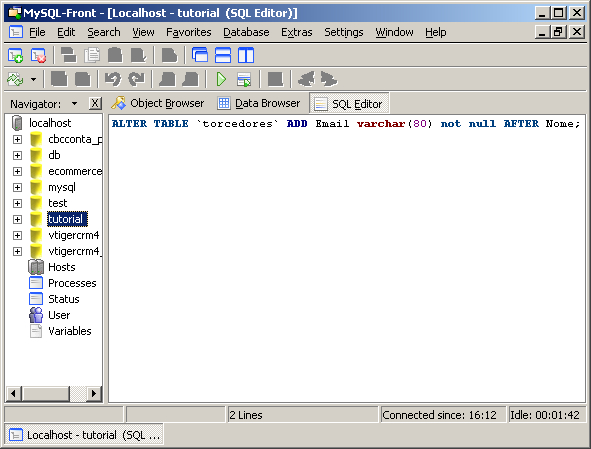
Task: Open the Edit menu
Action: 66,32
